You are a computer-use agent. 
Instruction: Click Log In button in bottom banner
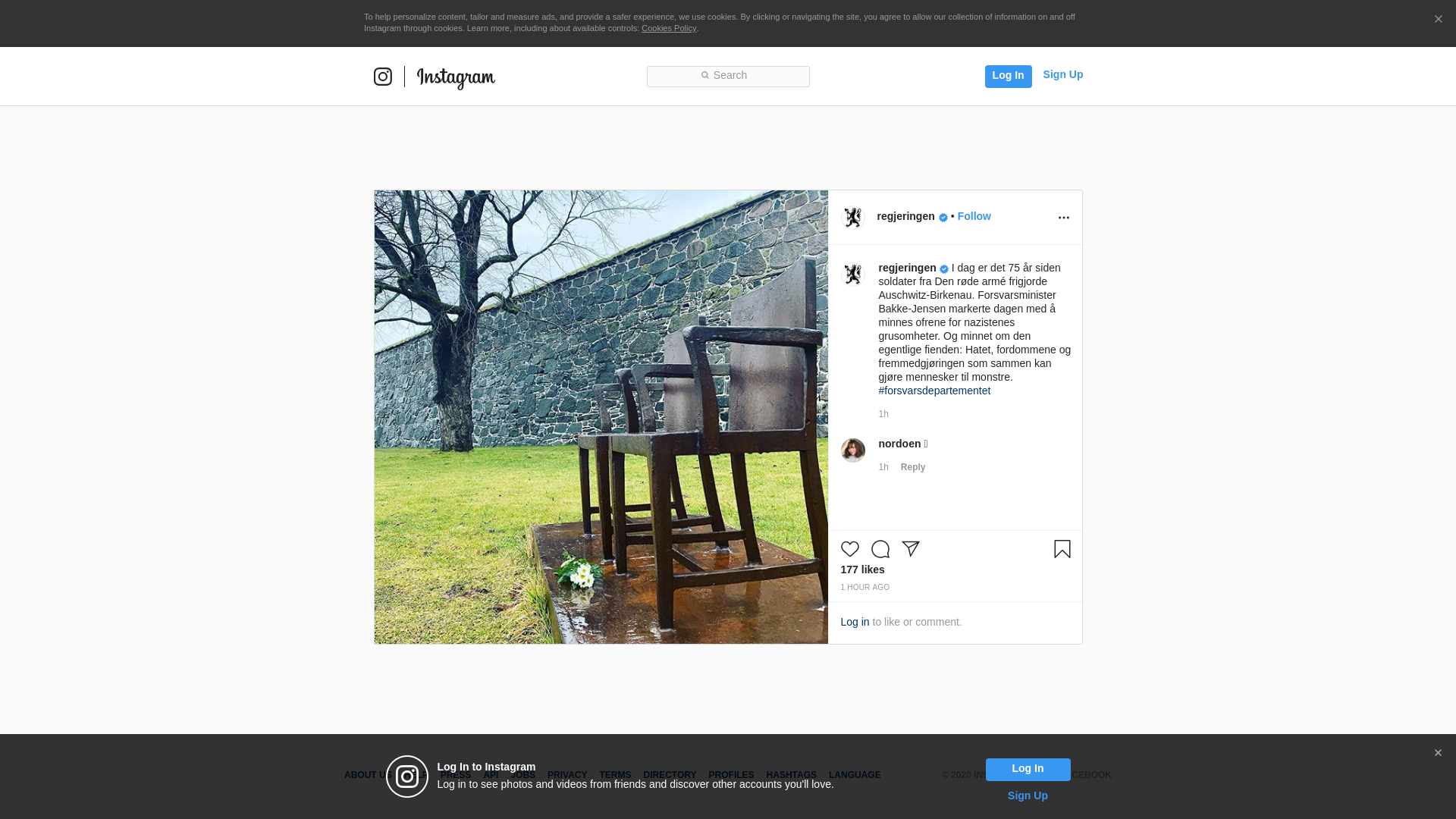click(1028, 769)
